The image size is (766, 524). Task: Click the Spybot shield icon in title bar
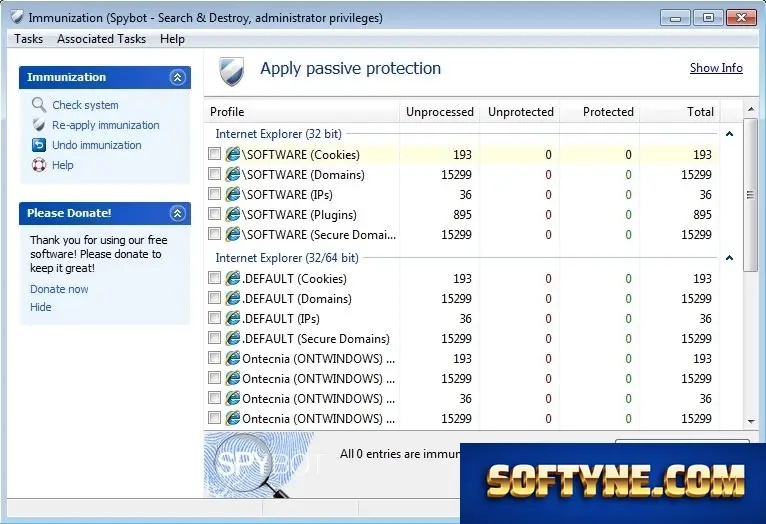tap(18, 18)
